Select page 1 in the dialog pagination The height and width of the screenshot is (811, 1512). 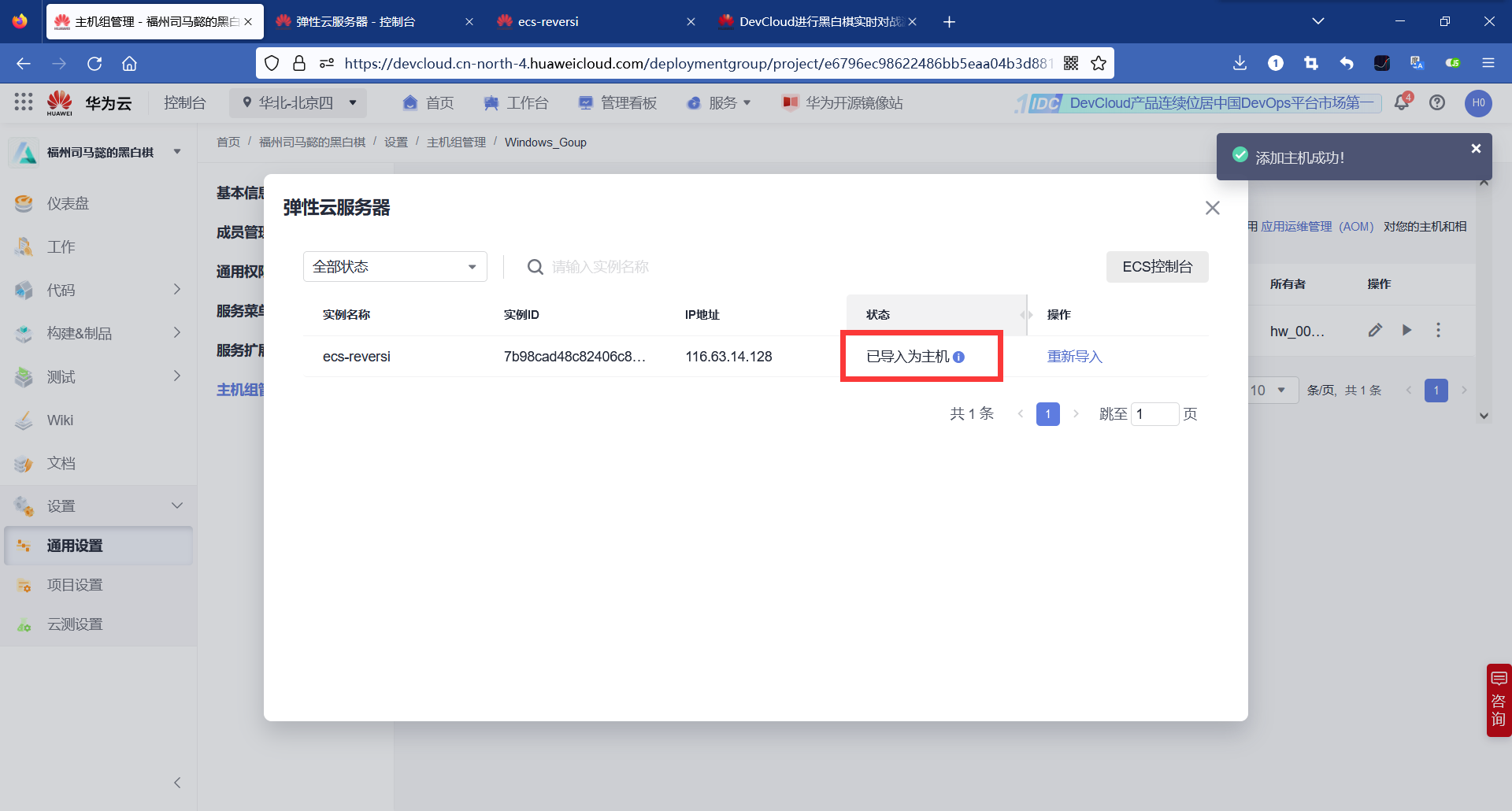click(1047, 414)
